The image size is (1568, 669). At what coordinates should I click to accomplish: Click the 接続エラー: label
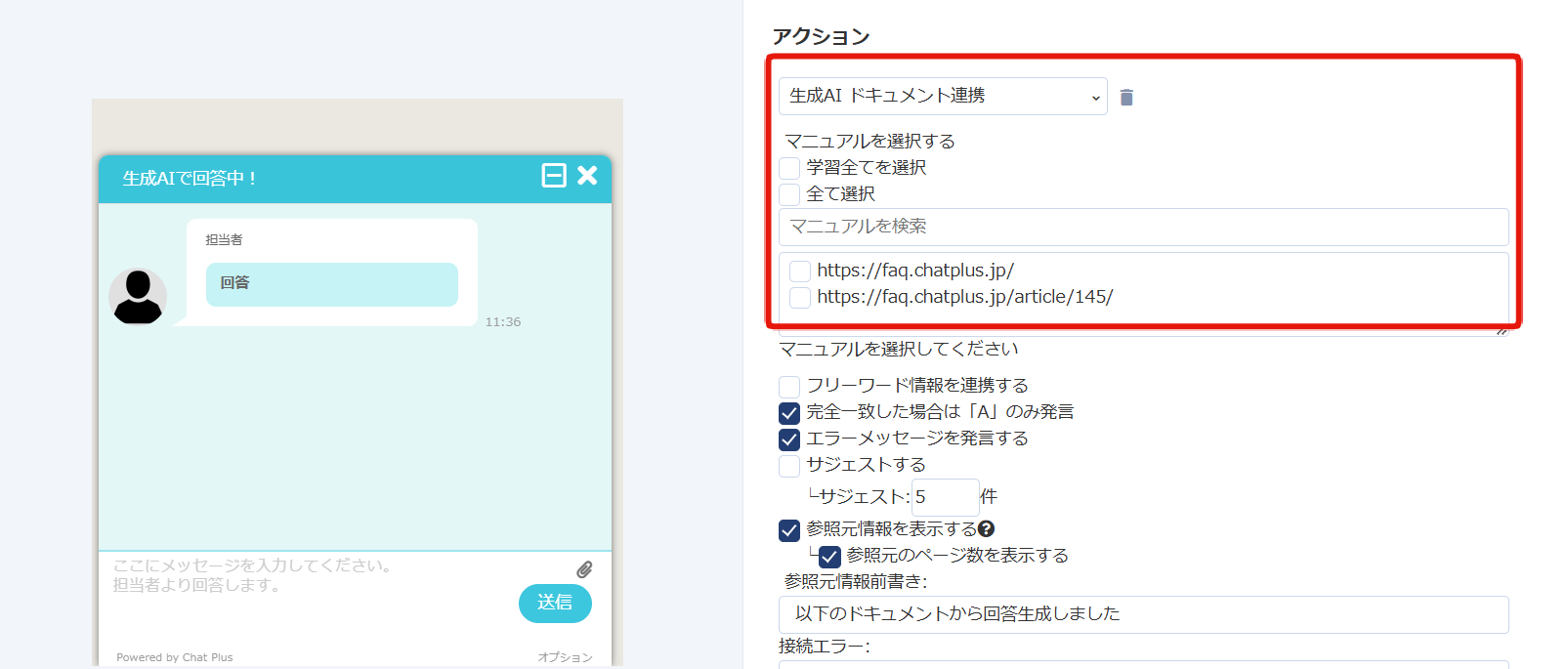[x=824, y=646]
